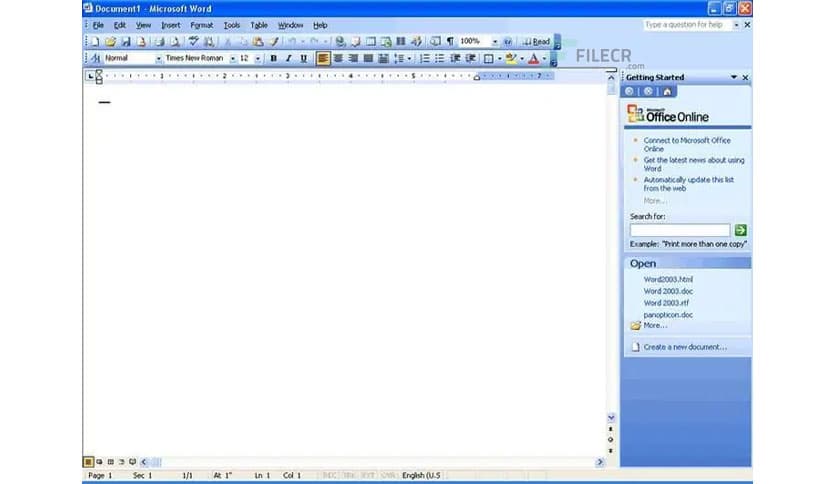Click Automatically update this list link
The height and width of the screenshot is (484, 836).
click(x=688, y=184)
